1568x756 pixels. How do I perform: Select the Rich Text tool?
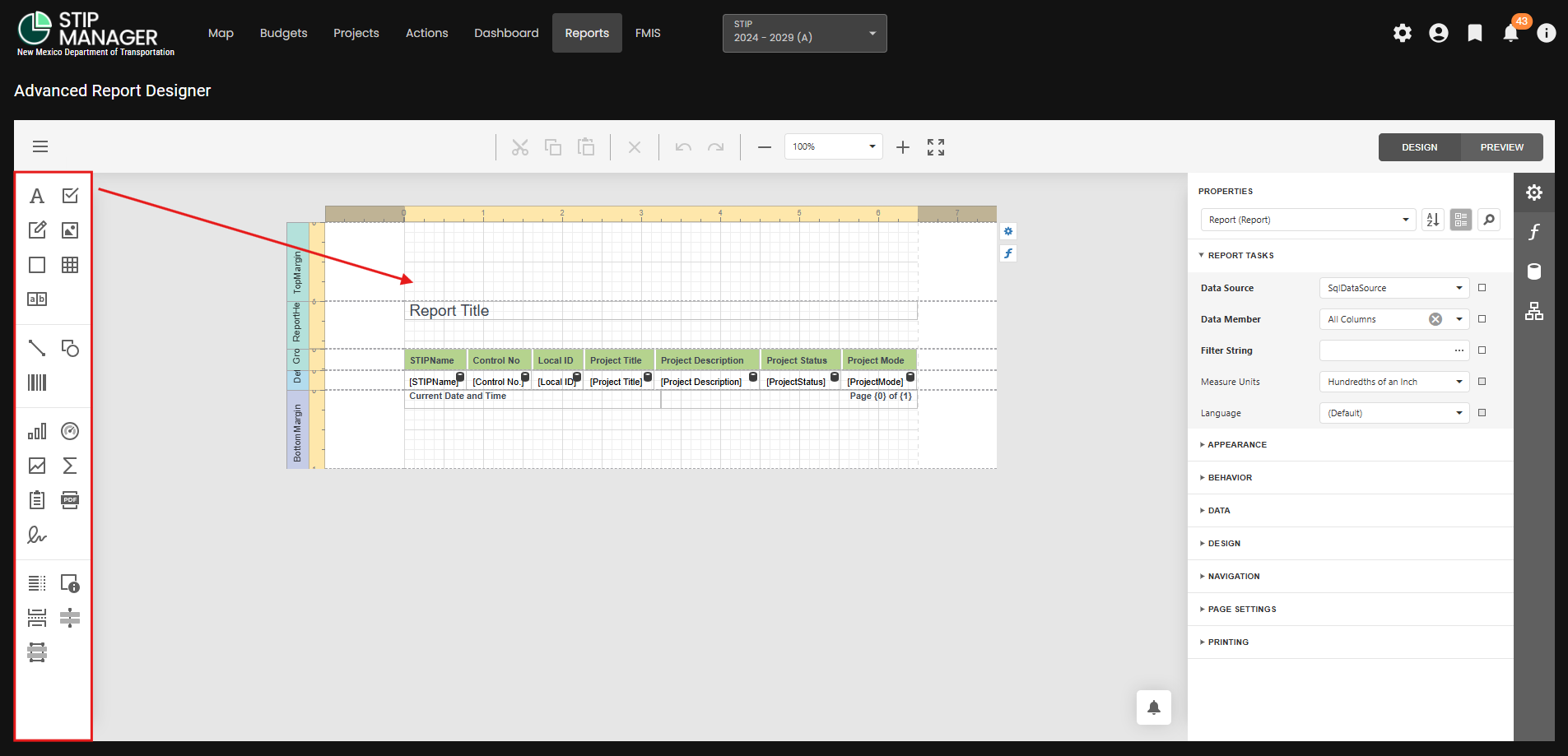click(x=37, y=230)
